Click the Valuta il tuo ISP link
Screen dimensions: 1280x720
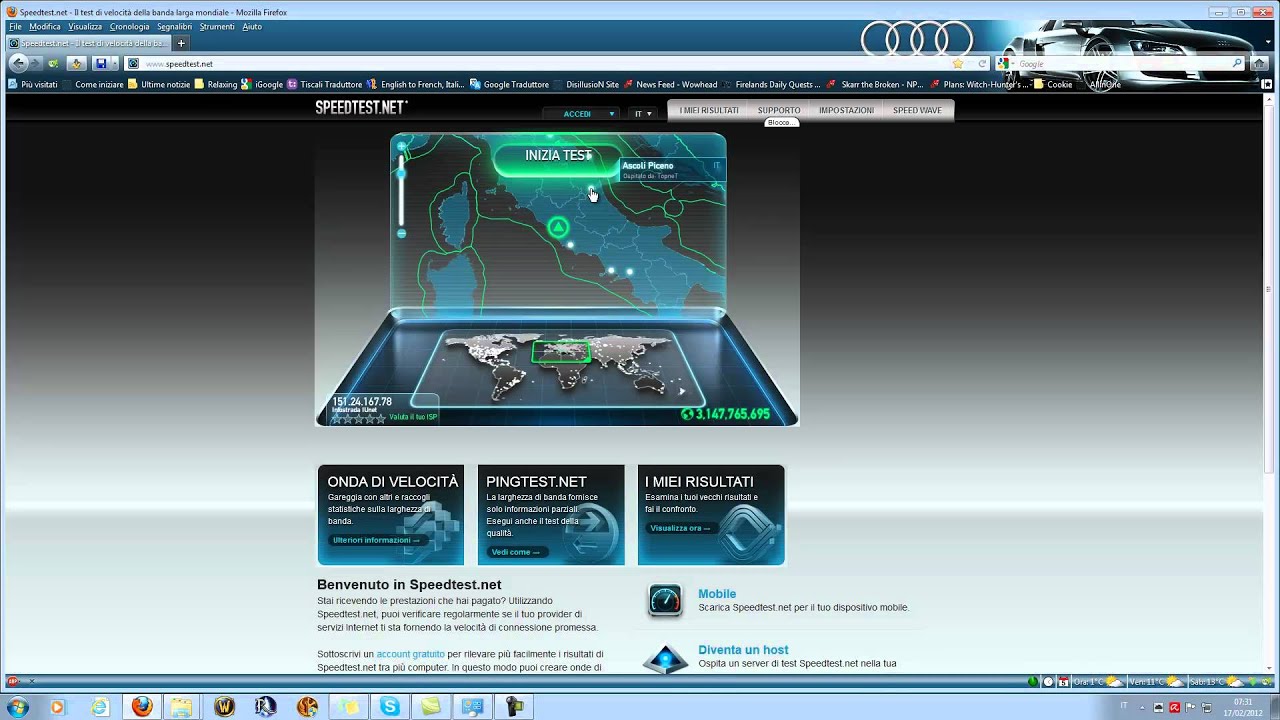tap(413, 417)
